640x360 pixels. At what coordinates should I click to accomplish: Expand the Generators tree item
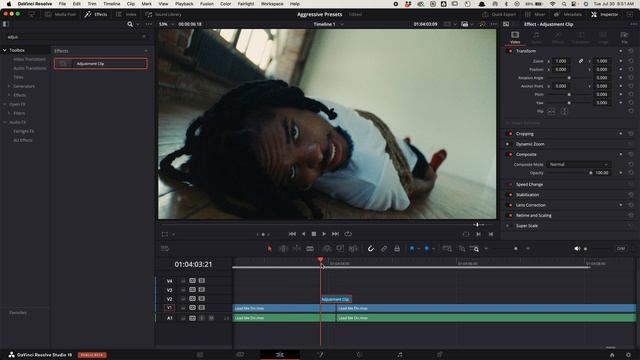click(x=9, y=86)
